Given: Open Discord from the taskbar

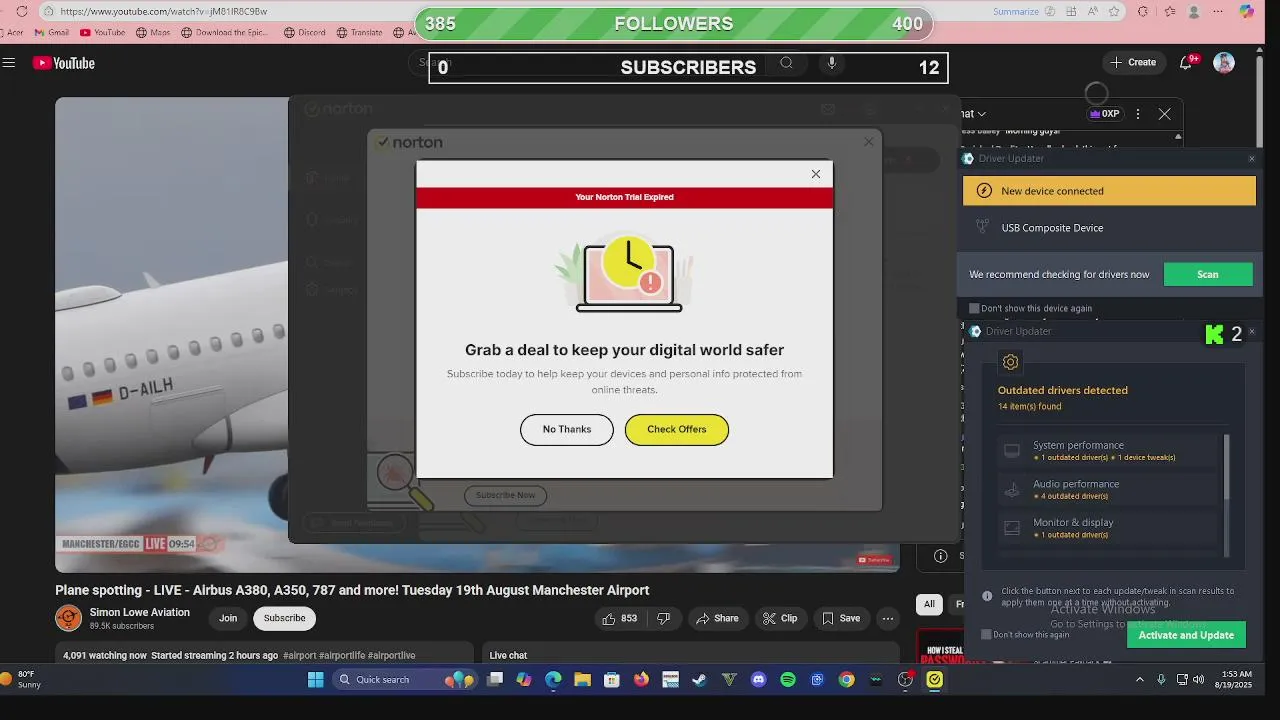Looking at the screenshot, I should (759, 680).
